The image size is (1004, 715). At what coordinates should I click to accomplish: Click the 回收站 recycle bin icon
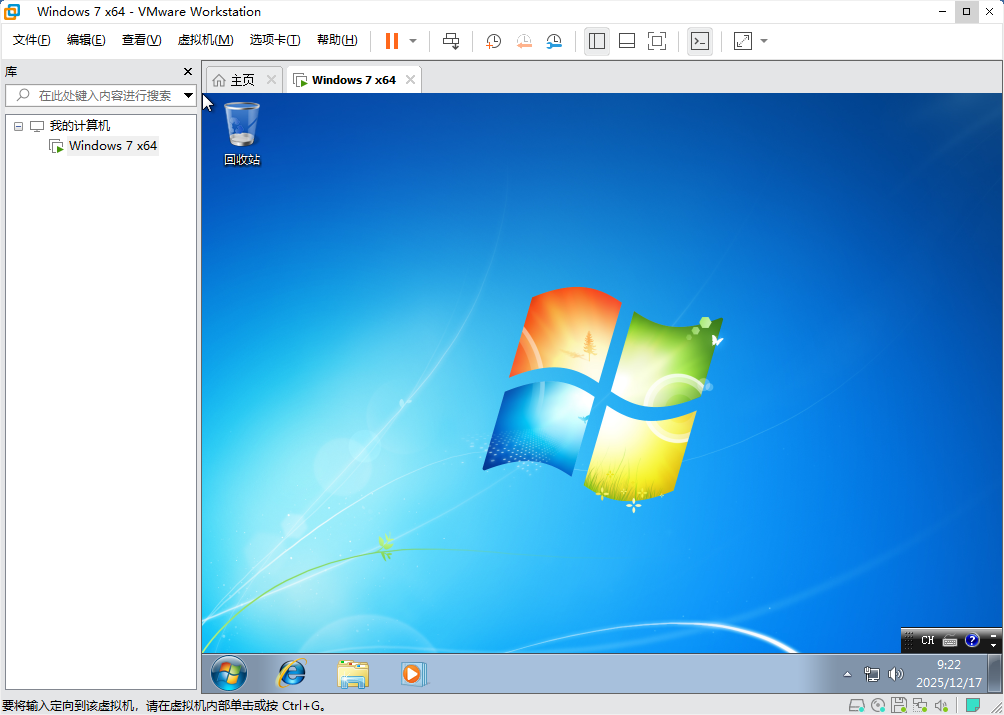(242, 133)
